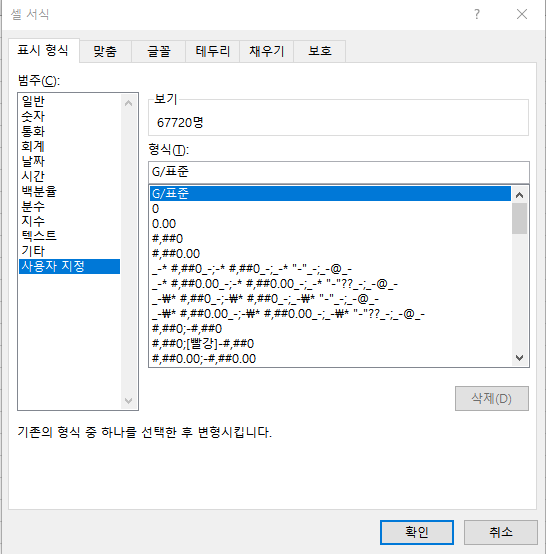The width and height of the screenshot is (546, 554).
Task: Choose _-* #,##0.00_- format without won
Action: click(x=330, y=284)
